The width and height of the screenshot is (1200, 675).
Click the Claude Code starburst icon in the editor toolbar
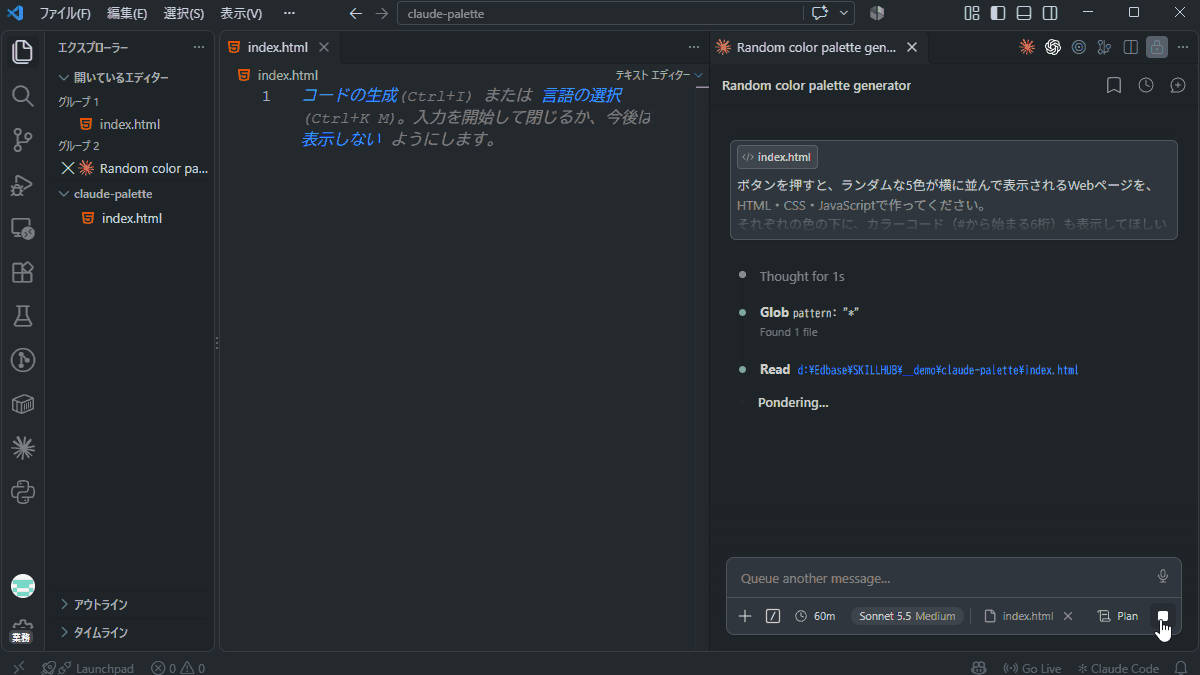[x=1026, y=47]
